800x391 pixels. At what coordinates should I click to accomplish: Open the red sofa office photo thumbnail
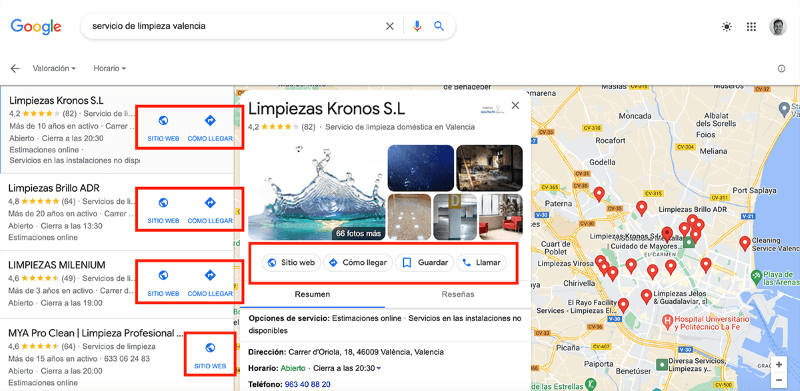501,217
